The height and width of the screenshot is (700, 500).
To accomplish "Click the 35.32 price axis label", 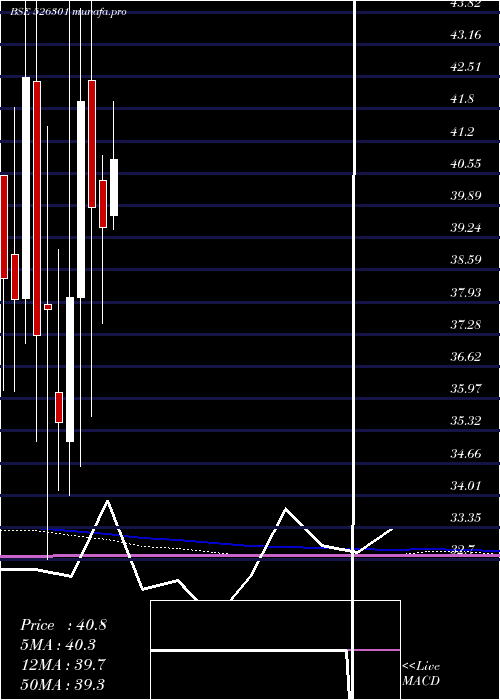I will pyautogui.click(x=466, y=421).
